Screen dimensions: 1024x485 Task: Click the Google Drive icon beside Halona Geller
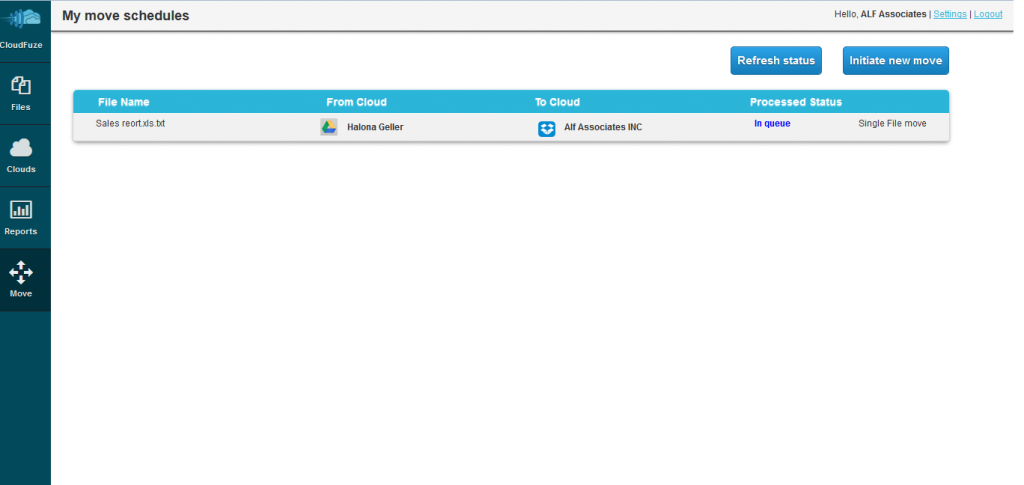(328, 127)
